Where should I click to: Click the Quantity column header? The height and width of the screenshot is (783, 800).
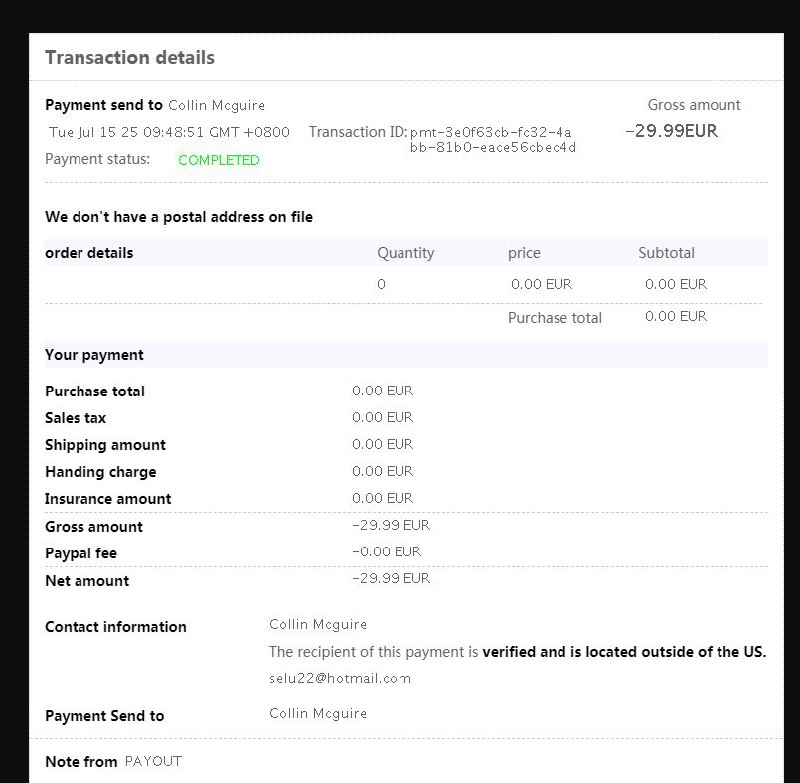point(406,253)
